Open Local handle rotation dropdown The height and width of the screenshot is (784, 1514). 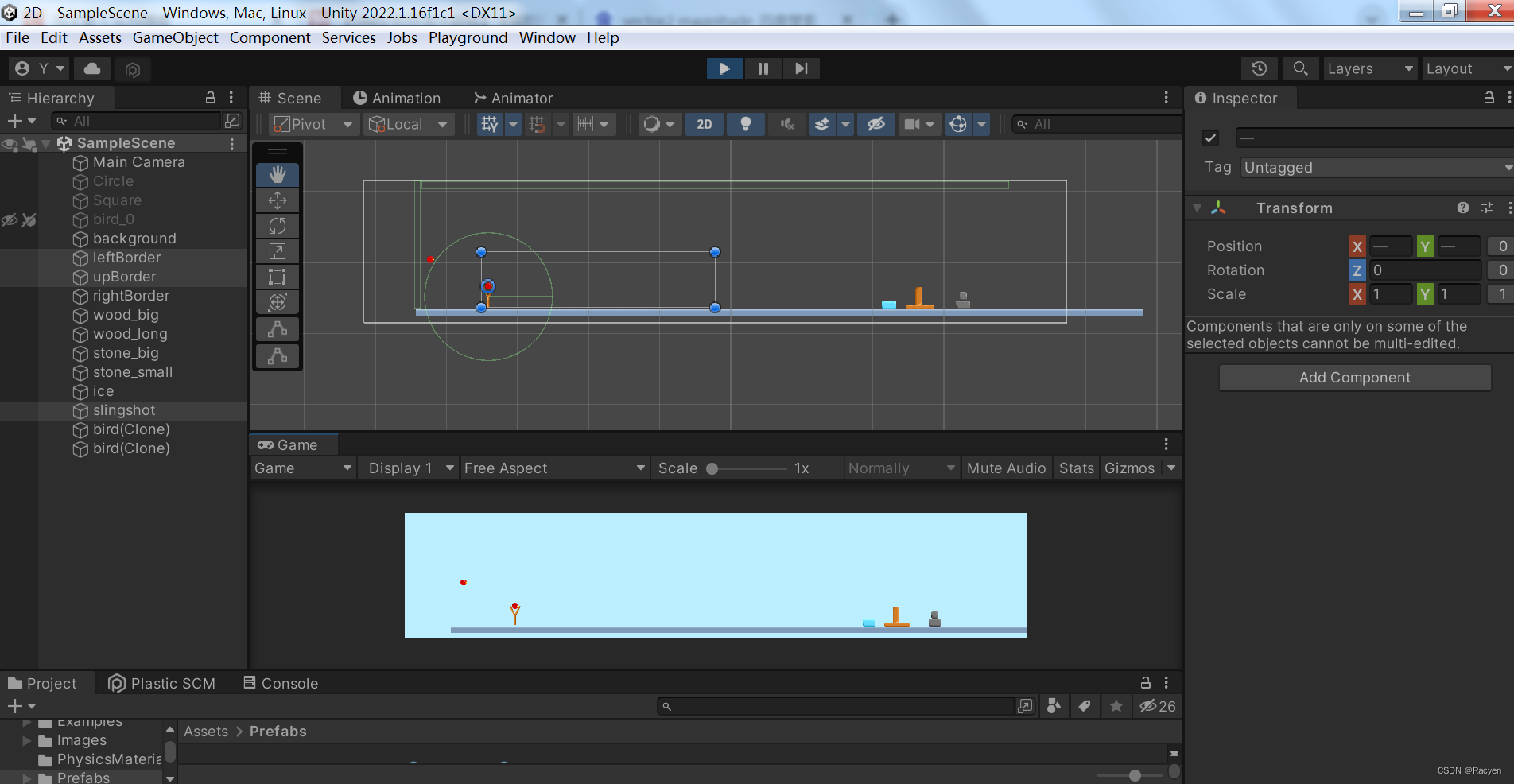pos(409,124)
